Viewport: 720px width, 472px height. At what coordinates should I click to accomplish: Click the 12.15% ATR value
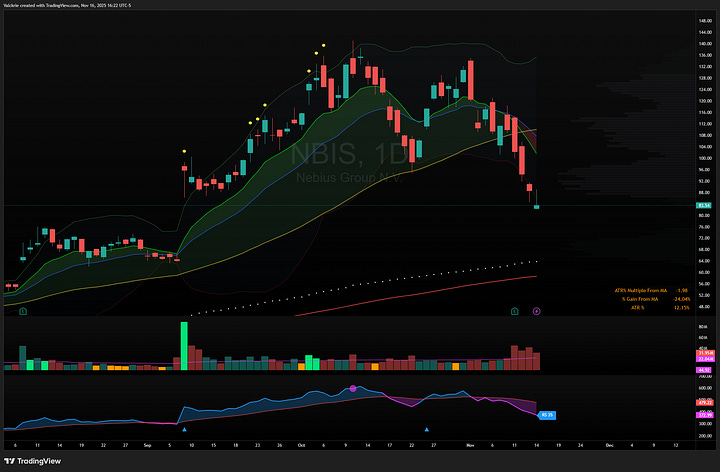(x=682, y=308)
